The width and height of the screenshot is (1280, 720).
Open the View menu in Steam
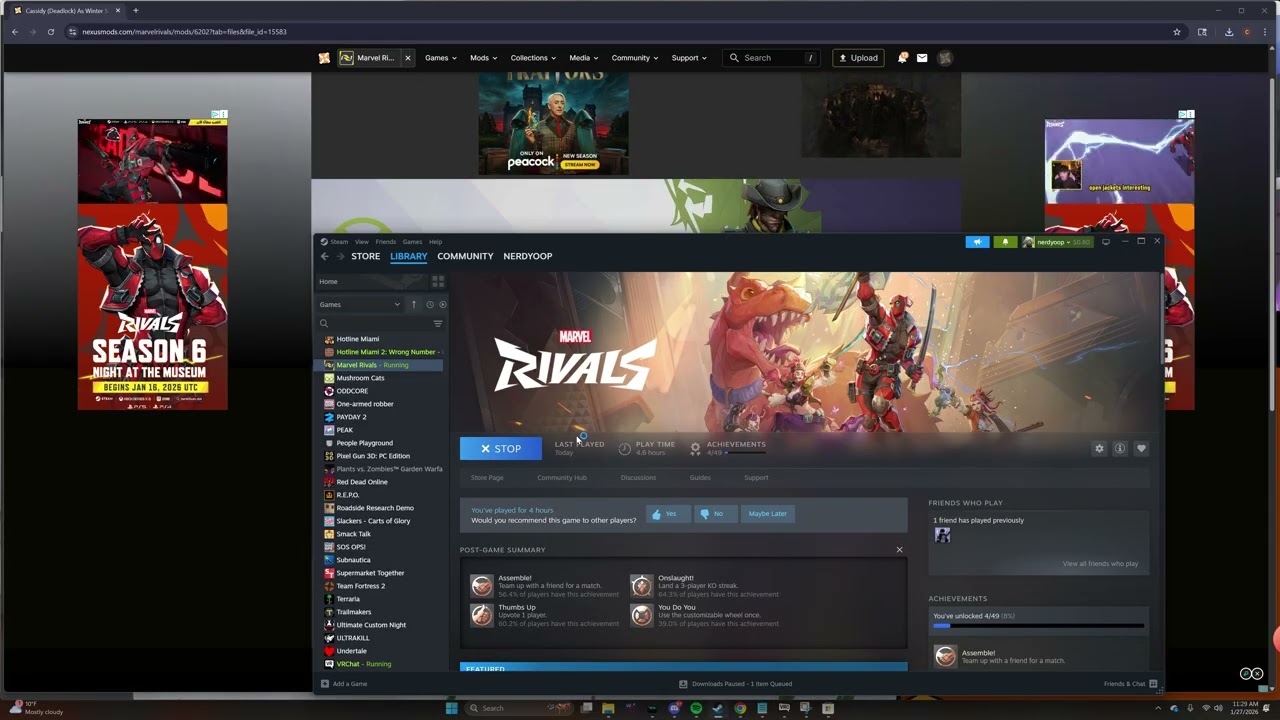point(362,242)
